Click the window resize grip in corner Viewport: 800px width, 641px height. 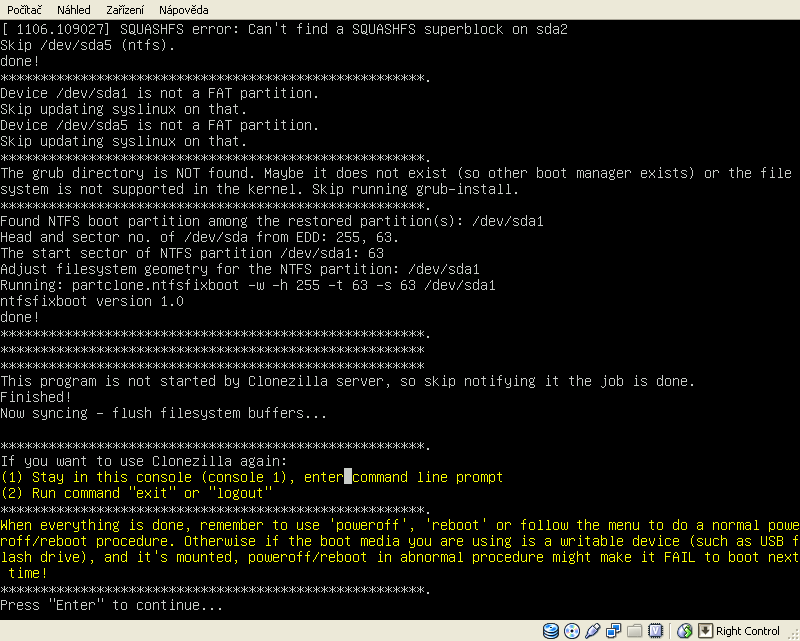pyautogui.click(x=793, y=634)
